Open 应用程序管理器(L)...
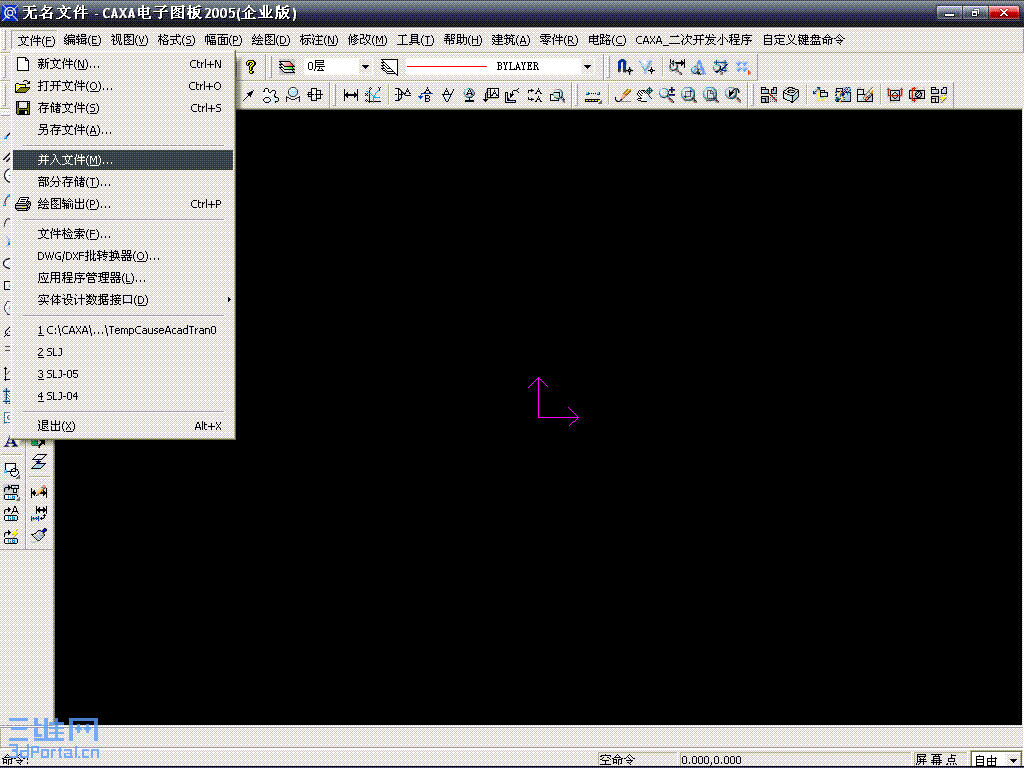The height and width of the screenshot is (768, 1024). point(123,278)
